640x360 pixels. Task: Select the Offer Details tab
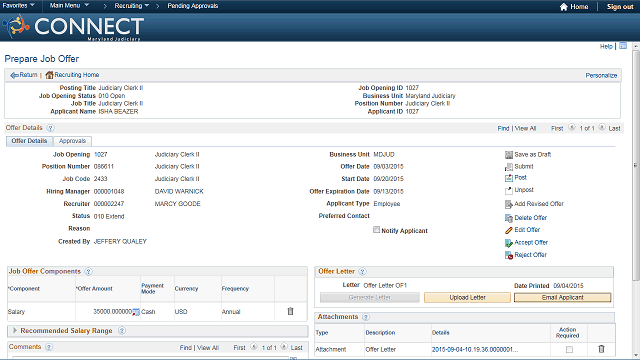tap(29, 141)
